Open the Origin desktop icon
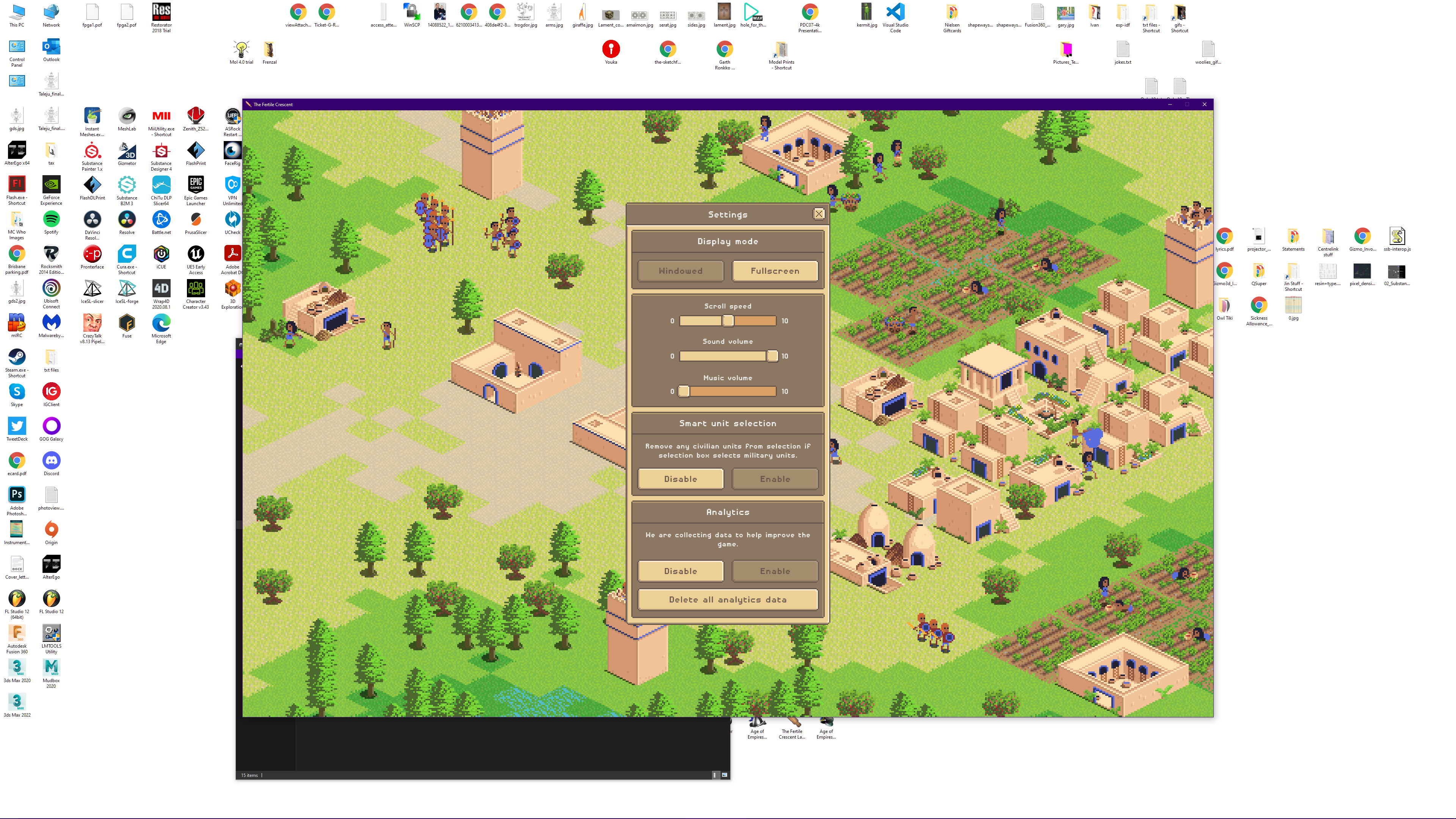The height and width of the screenshot is (819, 1456). 52,533
